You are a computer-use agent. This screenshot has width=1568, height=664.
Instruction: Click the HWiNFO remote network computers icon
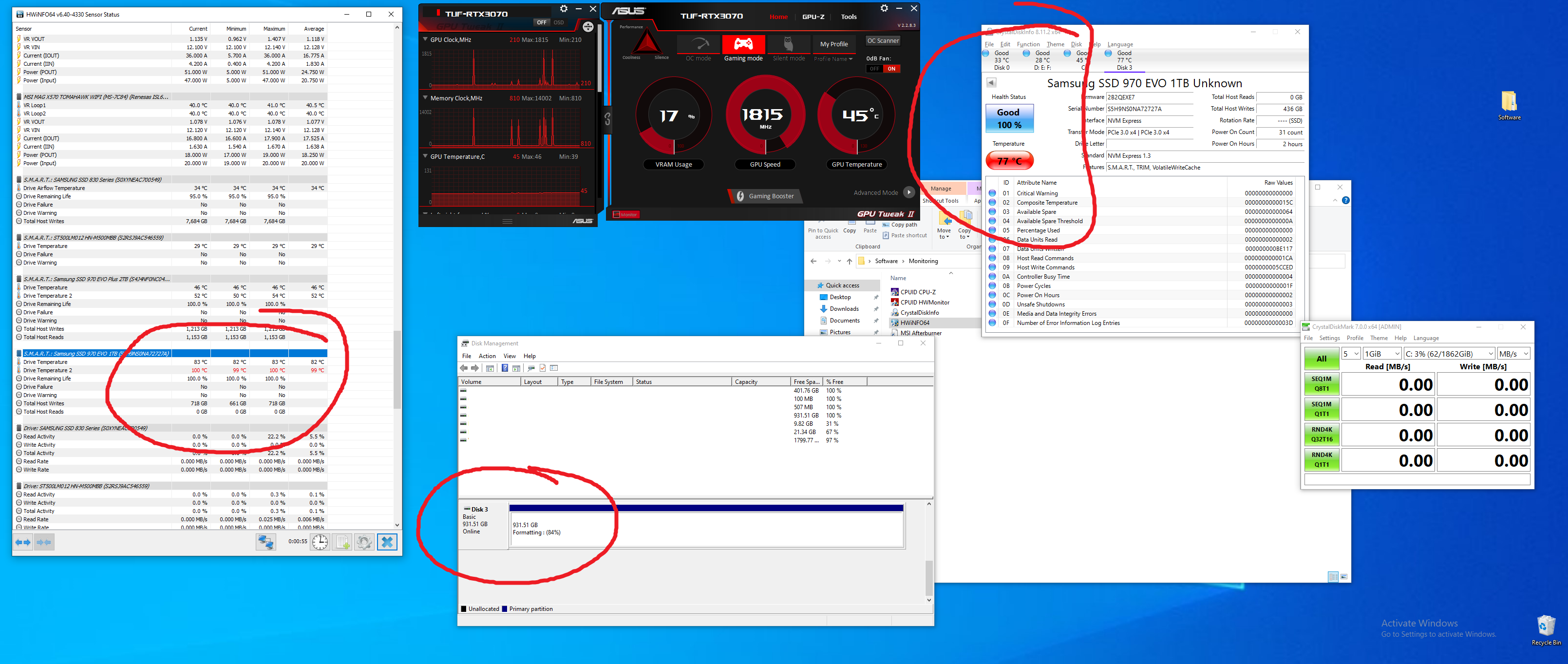(265, 542)
